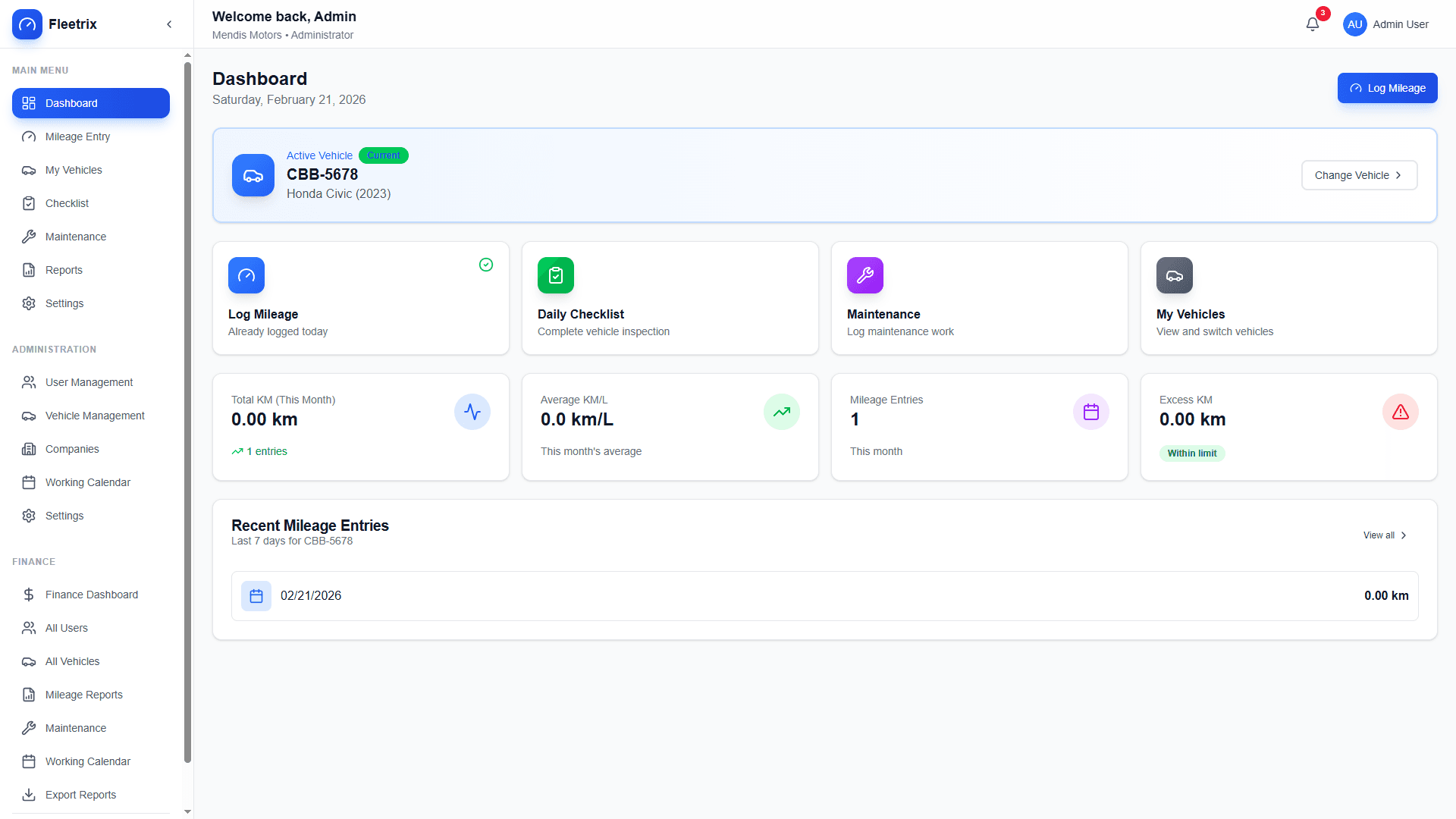Open View all mileage entries chevron
Viewport: 1456px width, 819px height.
pos(1403,535)
